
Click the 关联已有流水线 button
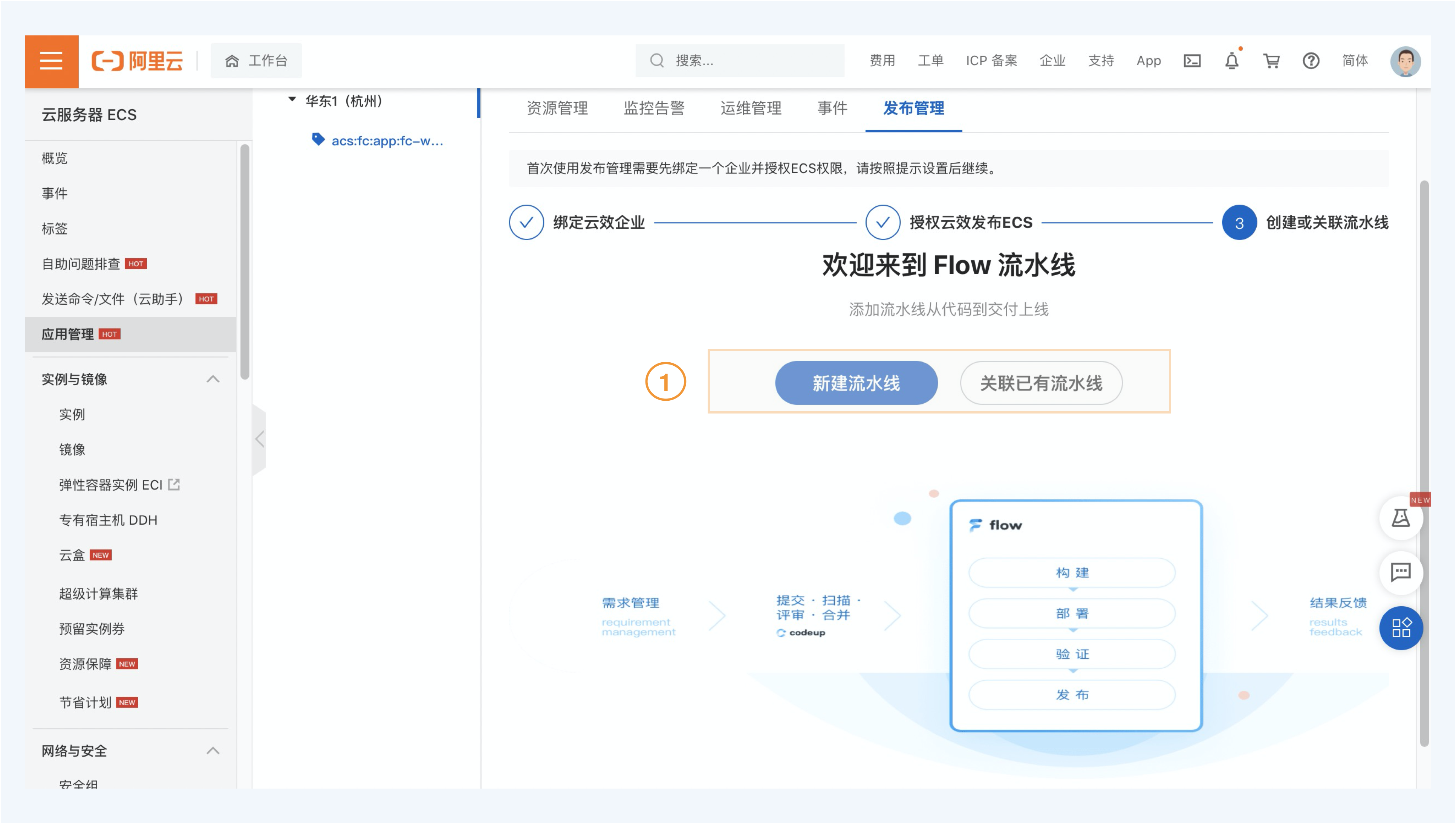tap(1041, 383)
